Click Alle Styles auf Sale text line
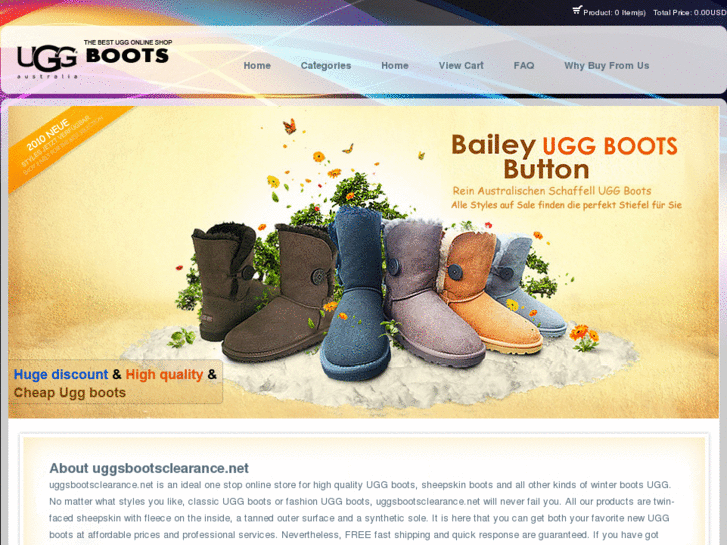 (x=567, y=205)
